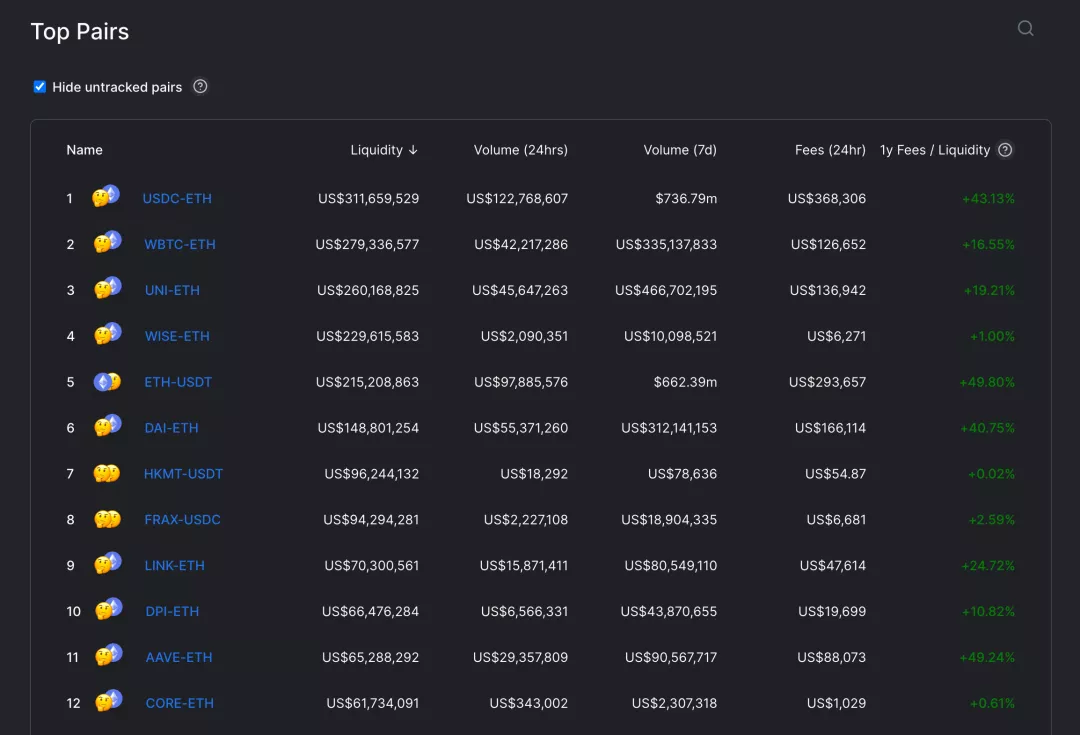
Task: Select the +24.72% fees ratio
Action: coord(988,566)
